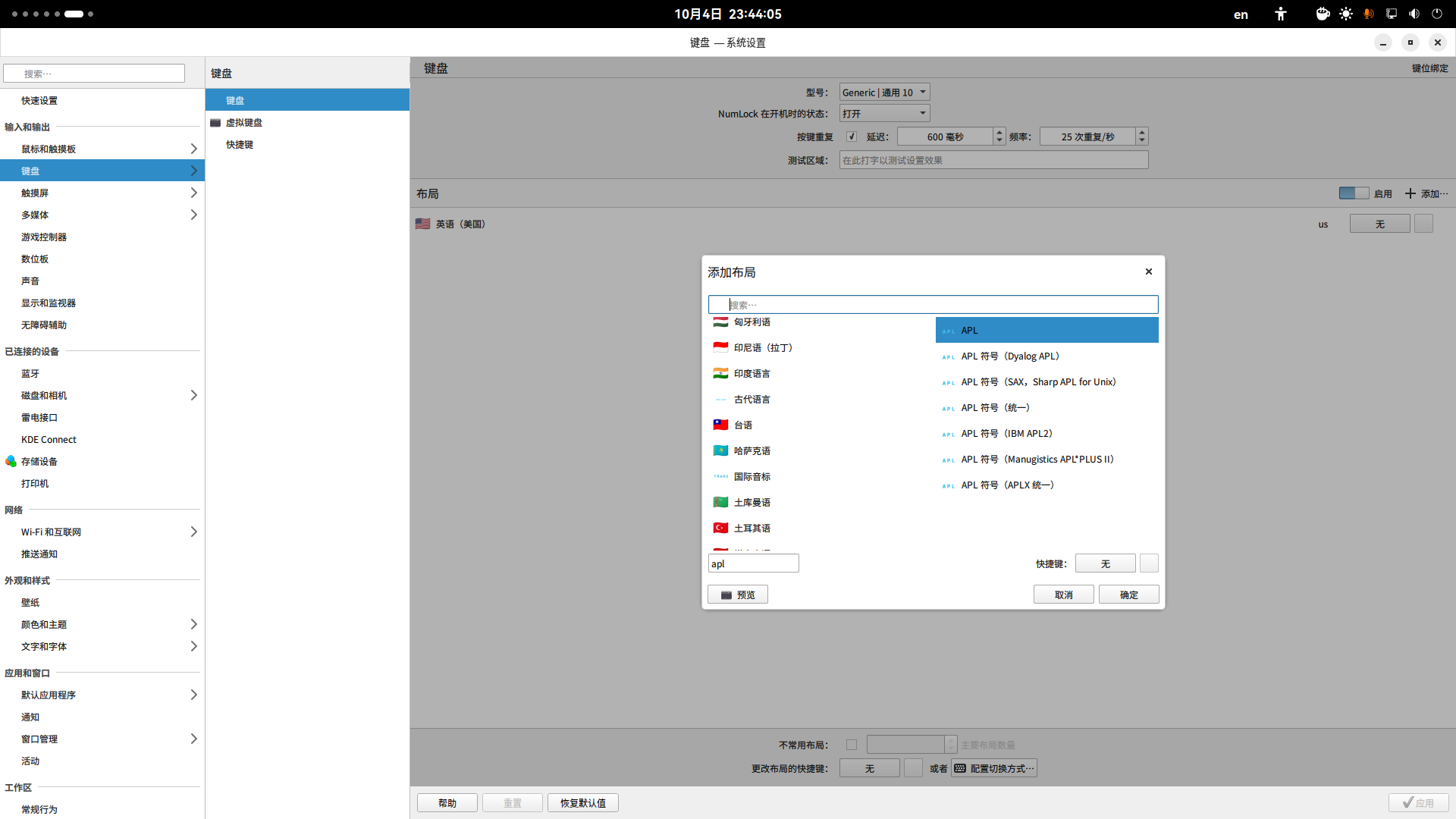Open the accessibility icon in top bar
The image size is (1456, 819).
click(x=1281, y=14)
